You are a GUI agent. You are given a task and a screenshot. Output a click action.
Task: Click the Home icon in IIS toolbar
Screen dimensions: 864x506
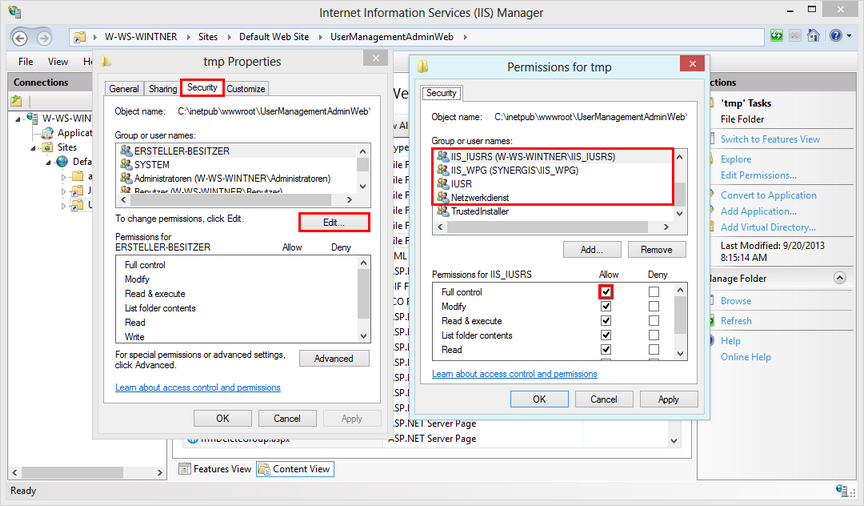point(813,36)
